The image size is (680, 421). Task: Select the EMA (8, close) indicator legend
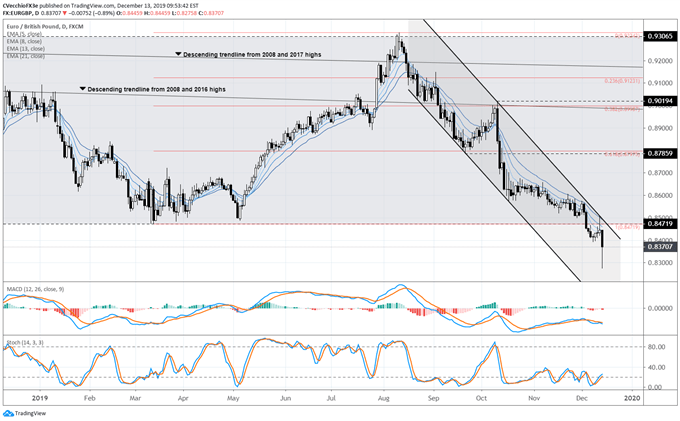(24, 41)
